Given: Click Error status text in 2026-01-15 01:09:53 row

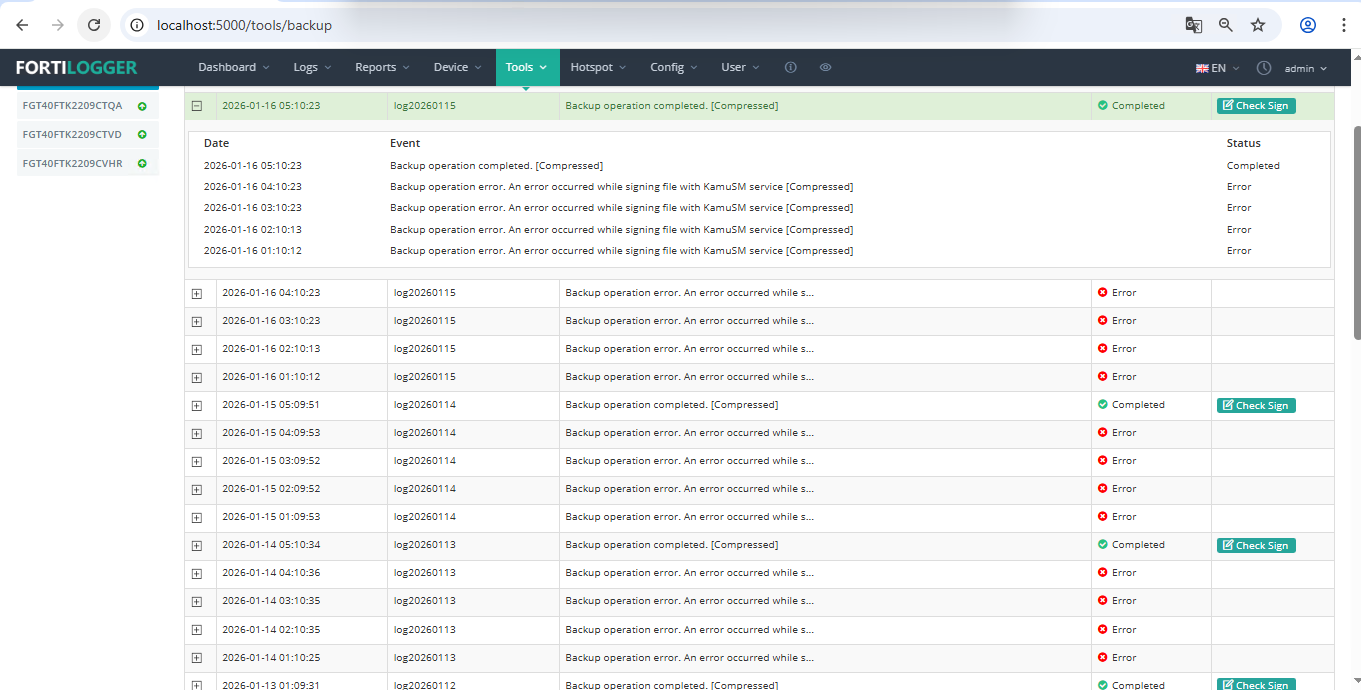Looking at the screenshot, I should (x=1124, y=517).
